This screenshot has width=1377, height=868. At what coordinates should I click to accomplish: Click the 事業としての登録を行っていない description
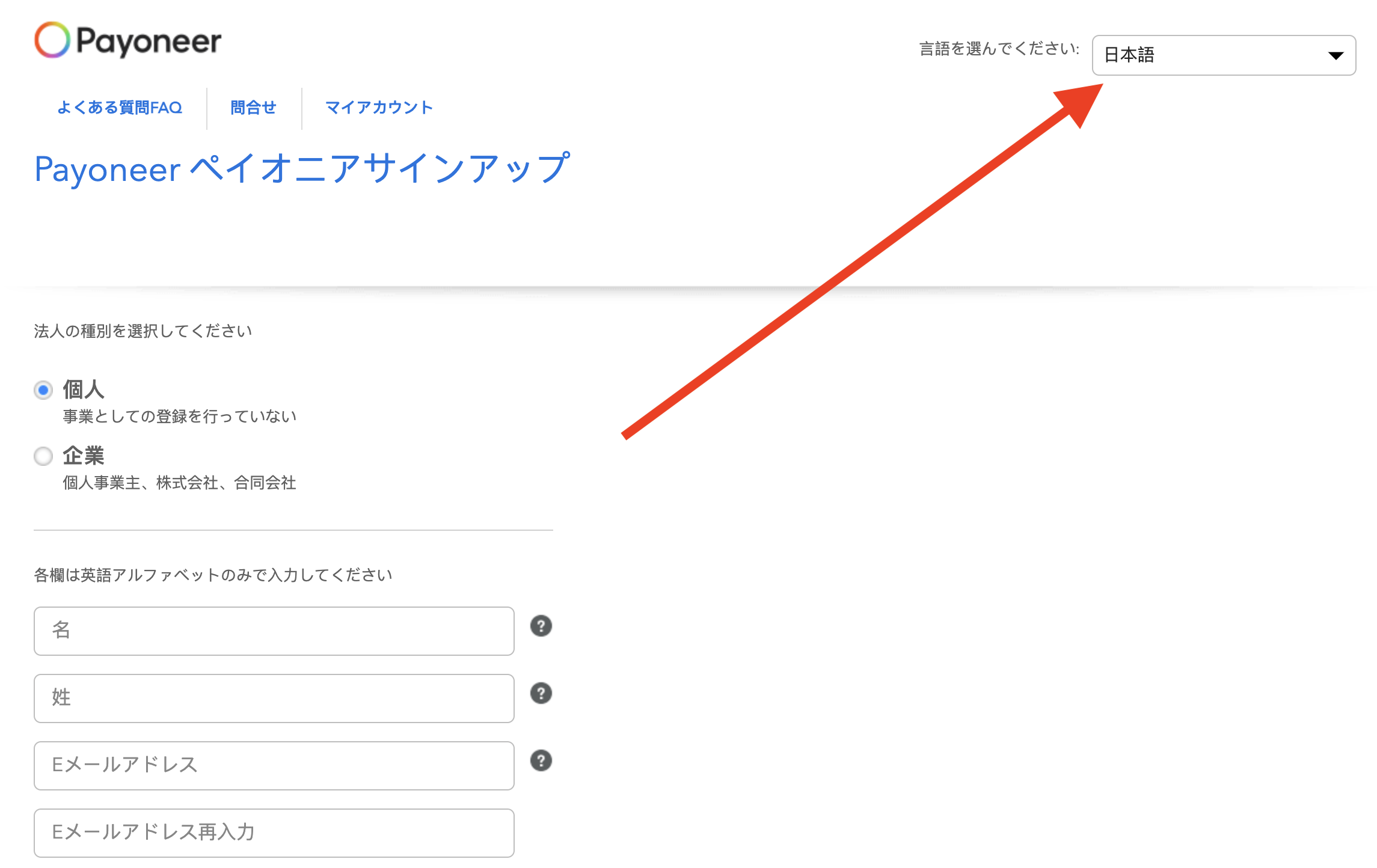pos(179,417)
